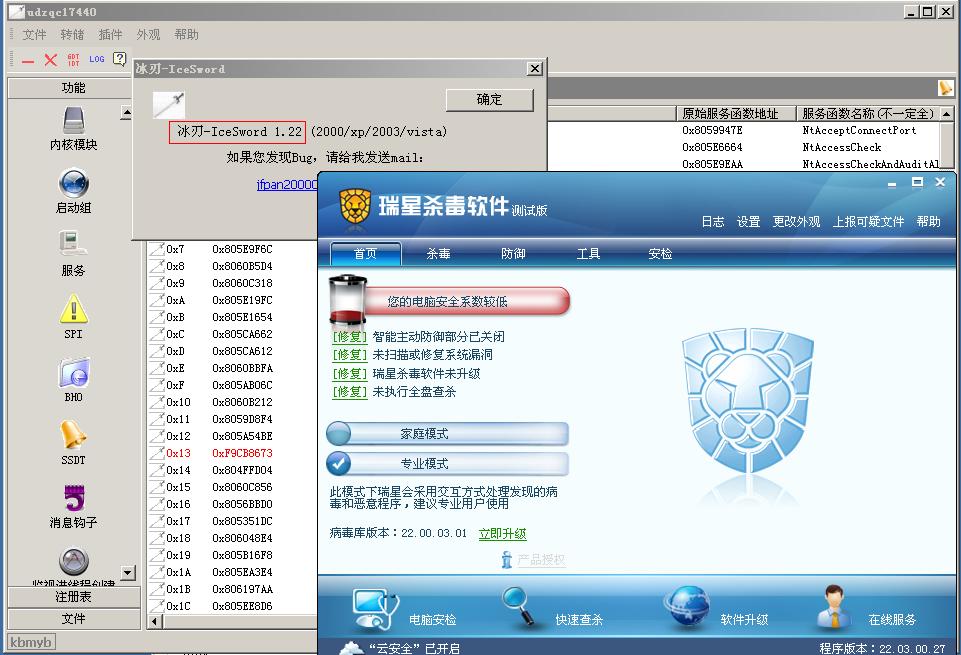Image resolution: width=961 pixels, height=655 pixels.
Task: Click 更改外观 change skin link
Action: pyautogui.click(x=796, y=222)
